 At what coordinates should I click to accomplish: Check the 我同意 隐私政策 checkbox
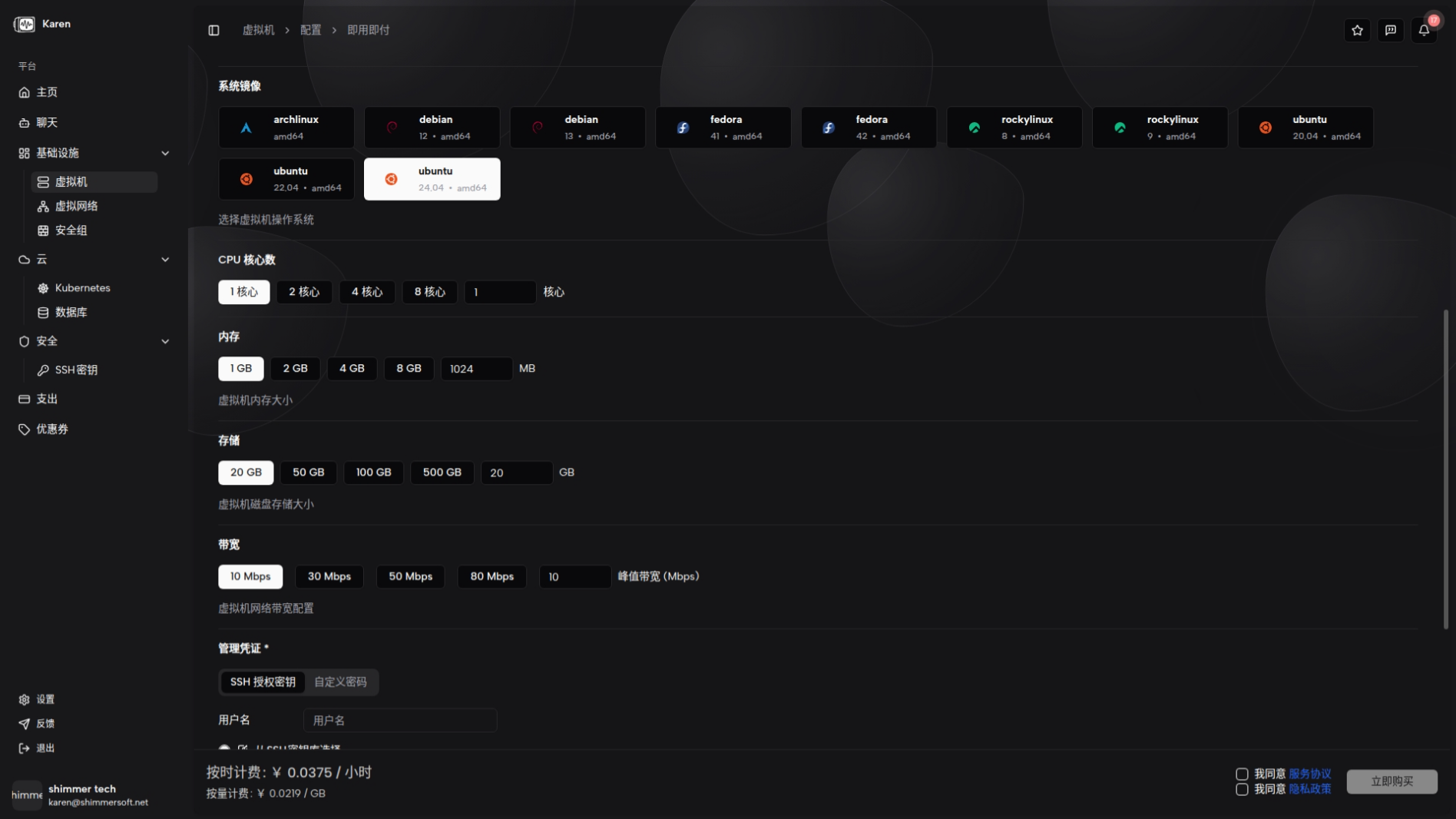point(1242,789)
